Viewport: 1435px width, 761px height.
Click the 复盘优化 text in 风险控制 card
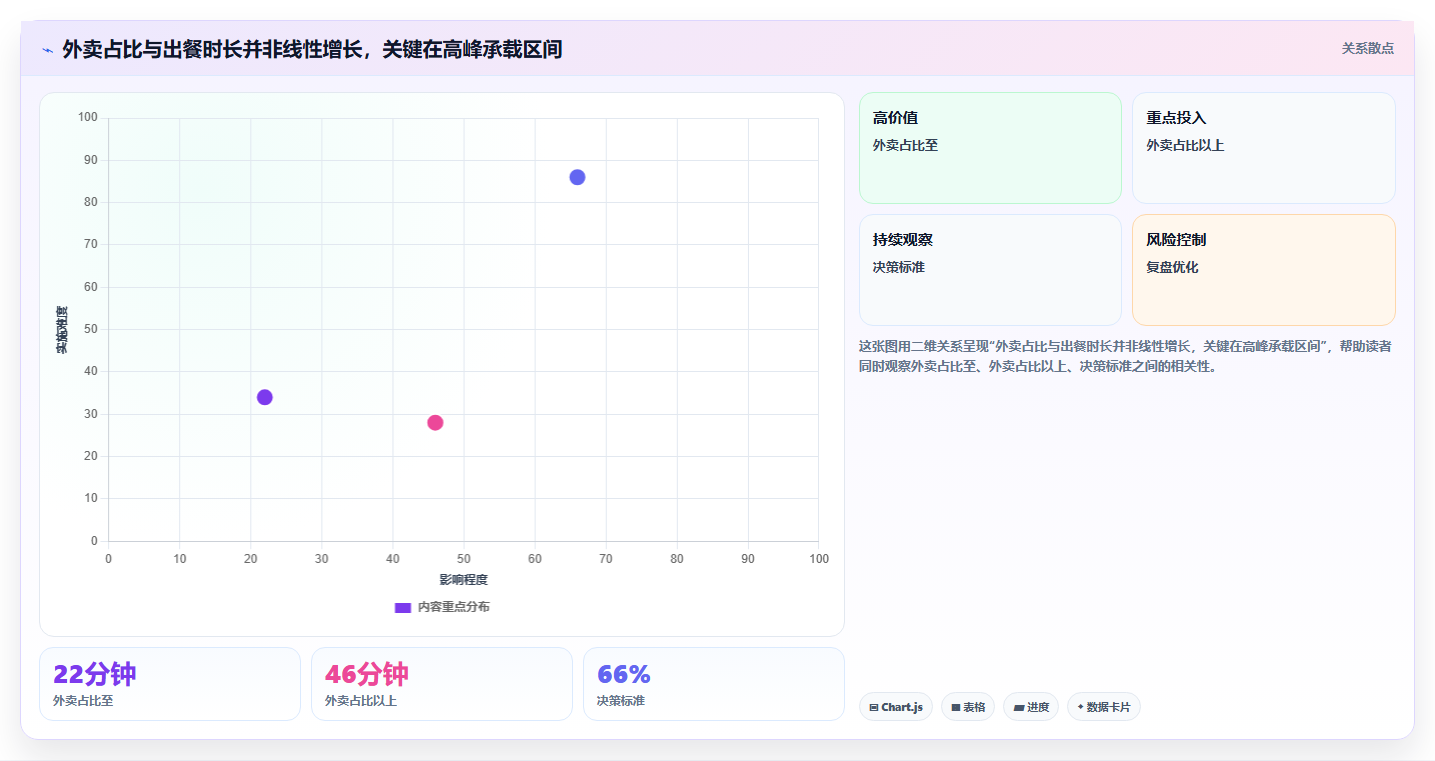point(1172,267)
